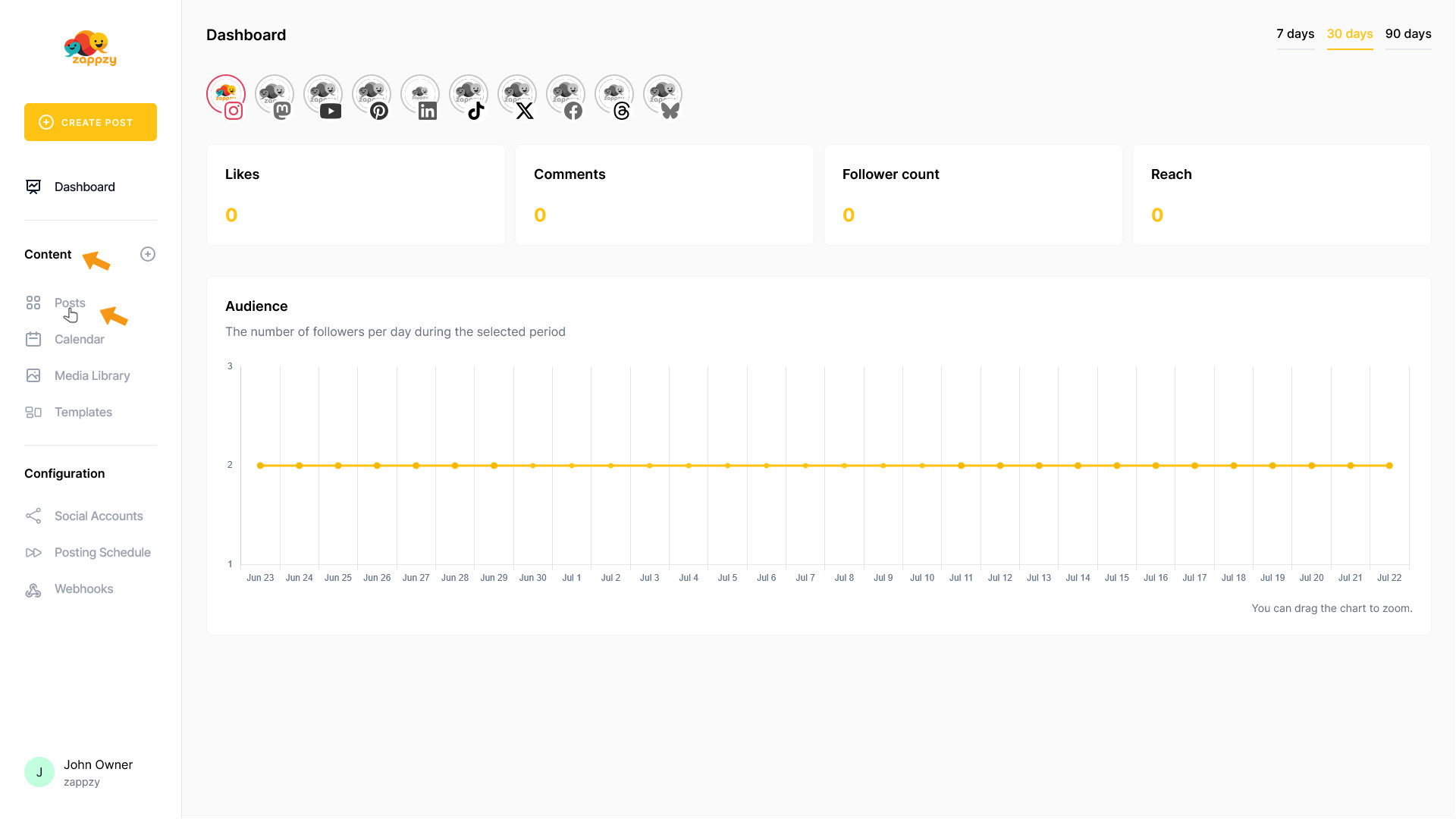This screenshot has width=1456, height=819.
Task: Select the Bluesky account avatar
Action: coord(663,95)
